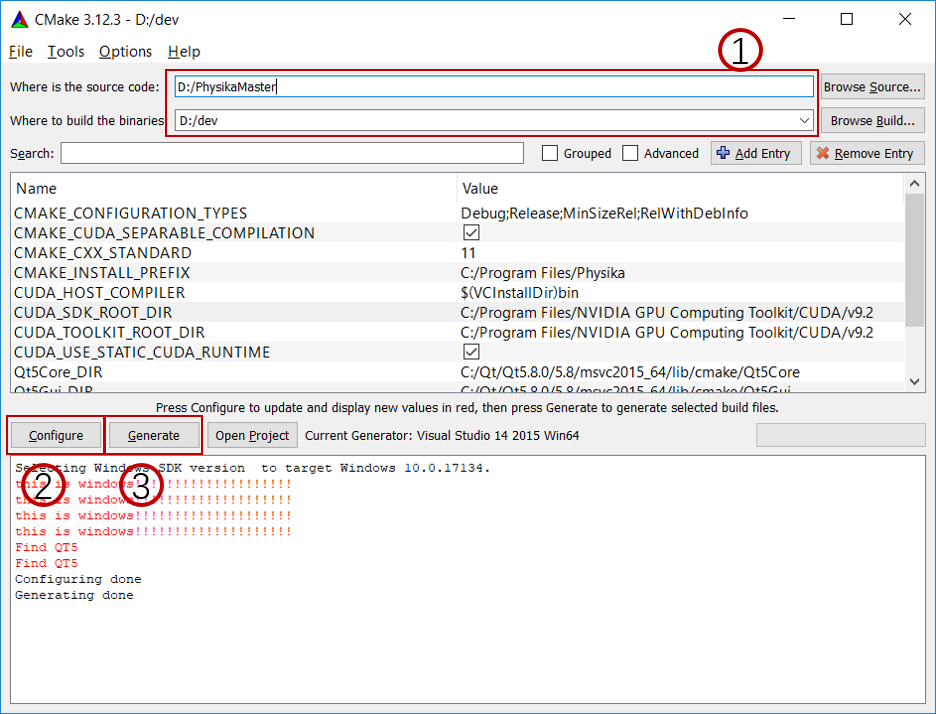Uncheck CMAKE_CUDA_SEPARABLE_COMPILATION checkbox

(471, 233)
